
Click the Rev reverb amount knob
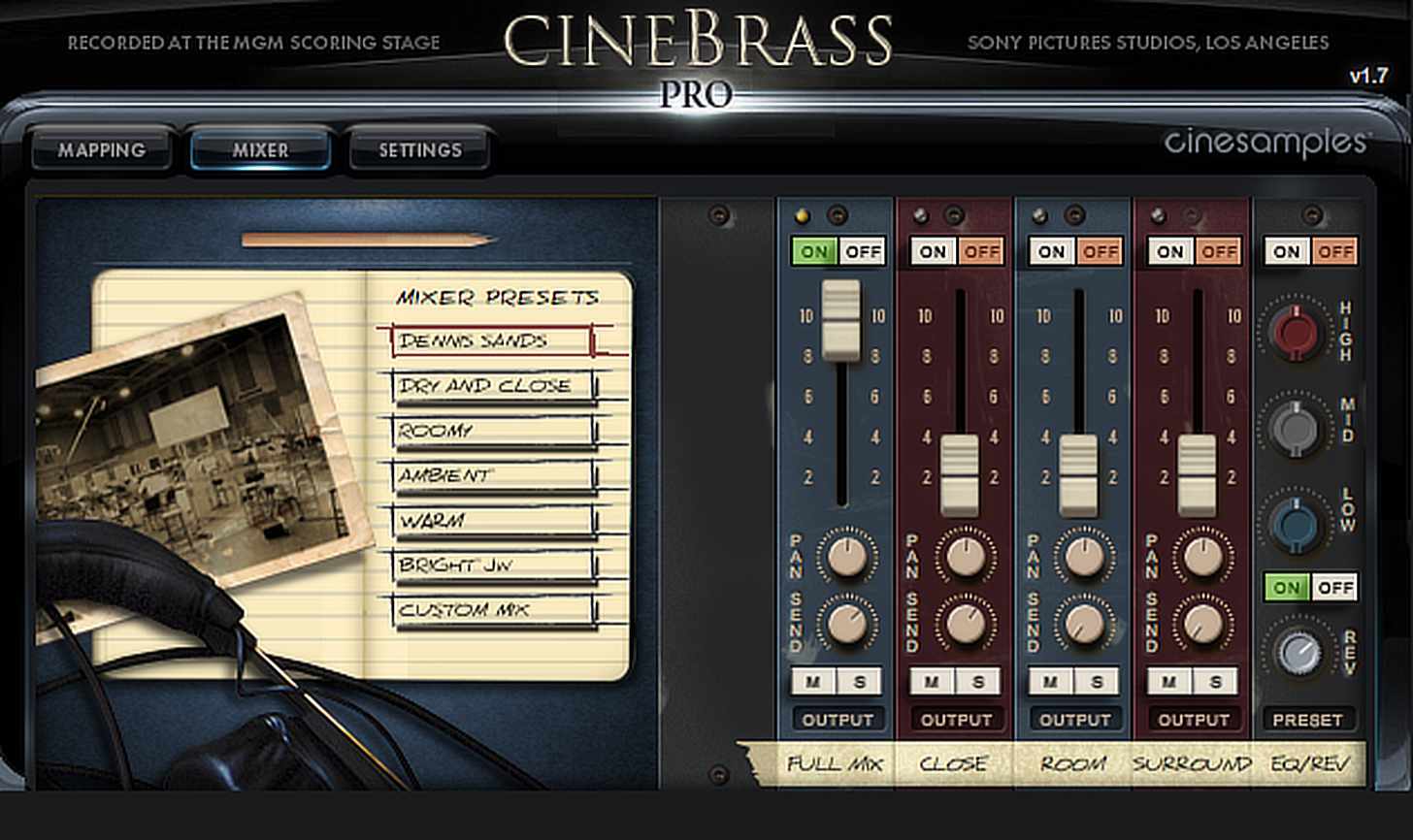pyautogui.click(x=1298, y=652)
